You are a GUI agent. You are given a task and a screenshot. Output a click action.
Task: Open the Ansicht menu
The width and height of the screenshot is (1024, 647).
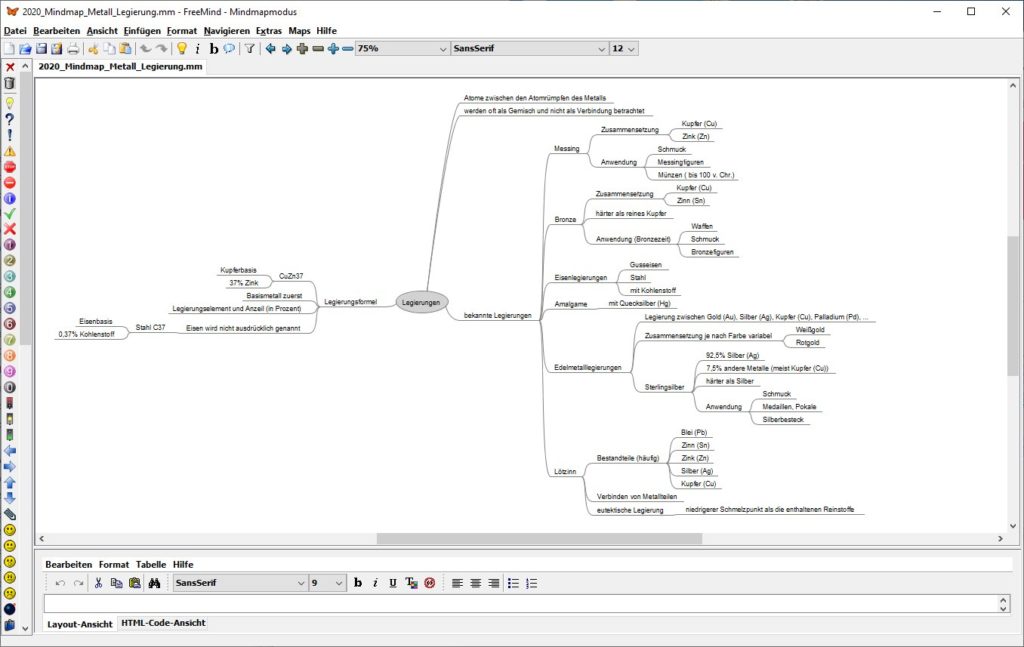click(x=102, y=31)
